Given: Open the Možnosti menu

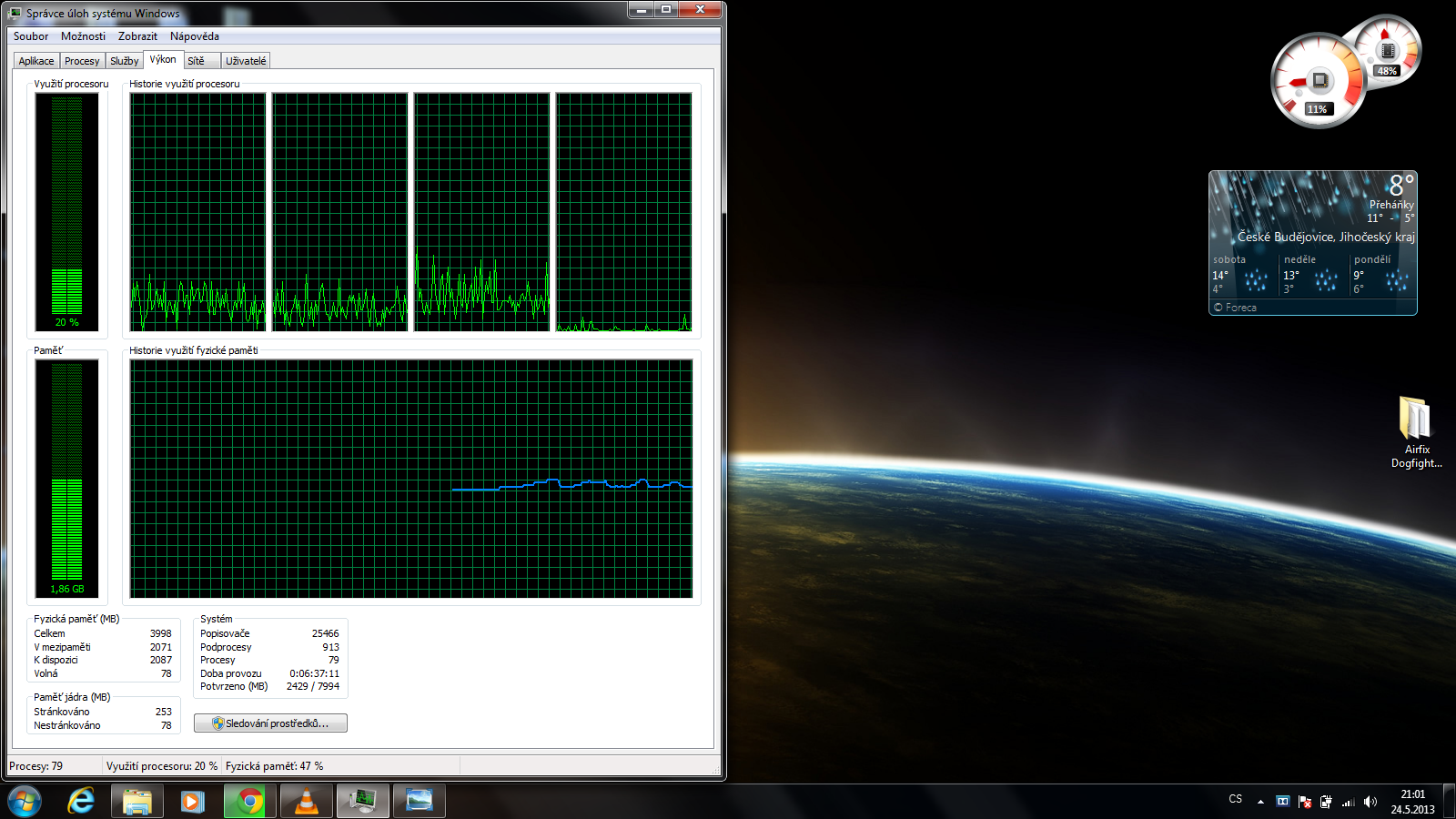Looking at the screenshot, I should pyautogui.click(x=83, y=36).
